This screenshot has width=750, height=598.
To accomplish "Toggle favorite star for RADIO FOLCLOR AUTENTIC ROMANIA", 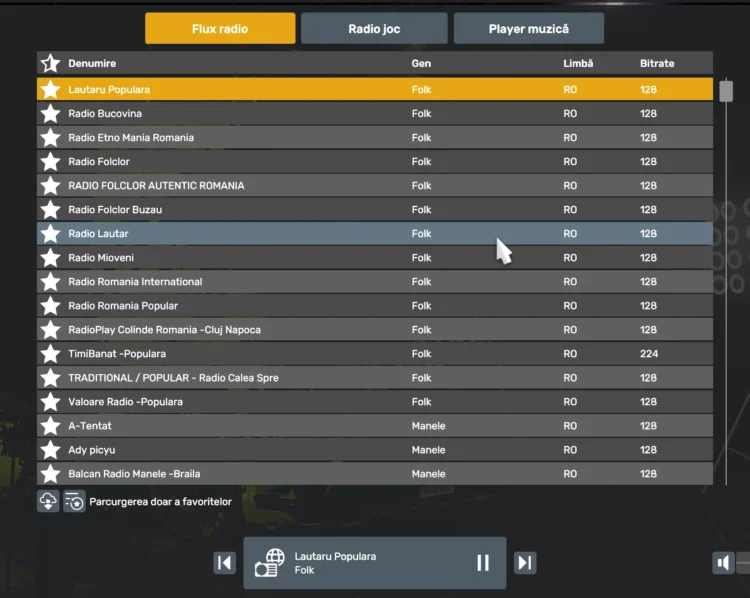I will (50, 185).
